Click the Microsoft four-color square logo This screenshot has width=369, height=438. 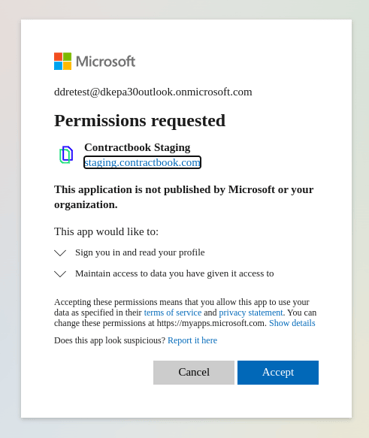click(x=63, y=61)
